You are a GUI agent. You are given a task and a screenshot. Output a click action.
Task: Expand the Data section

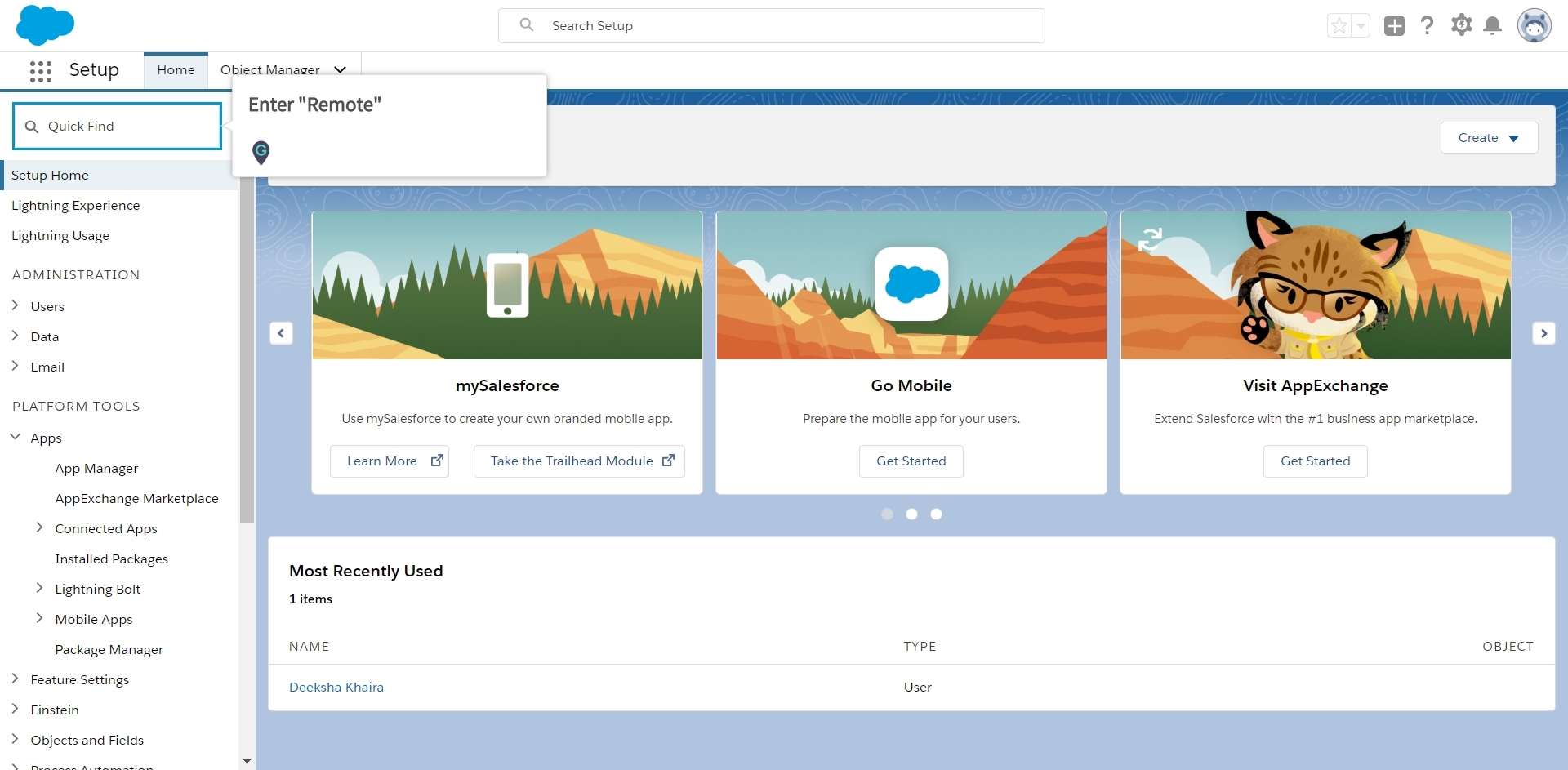pos(16,336)
